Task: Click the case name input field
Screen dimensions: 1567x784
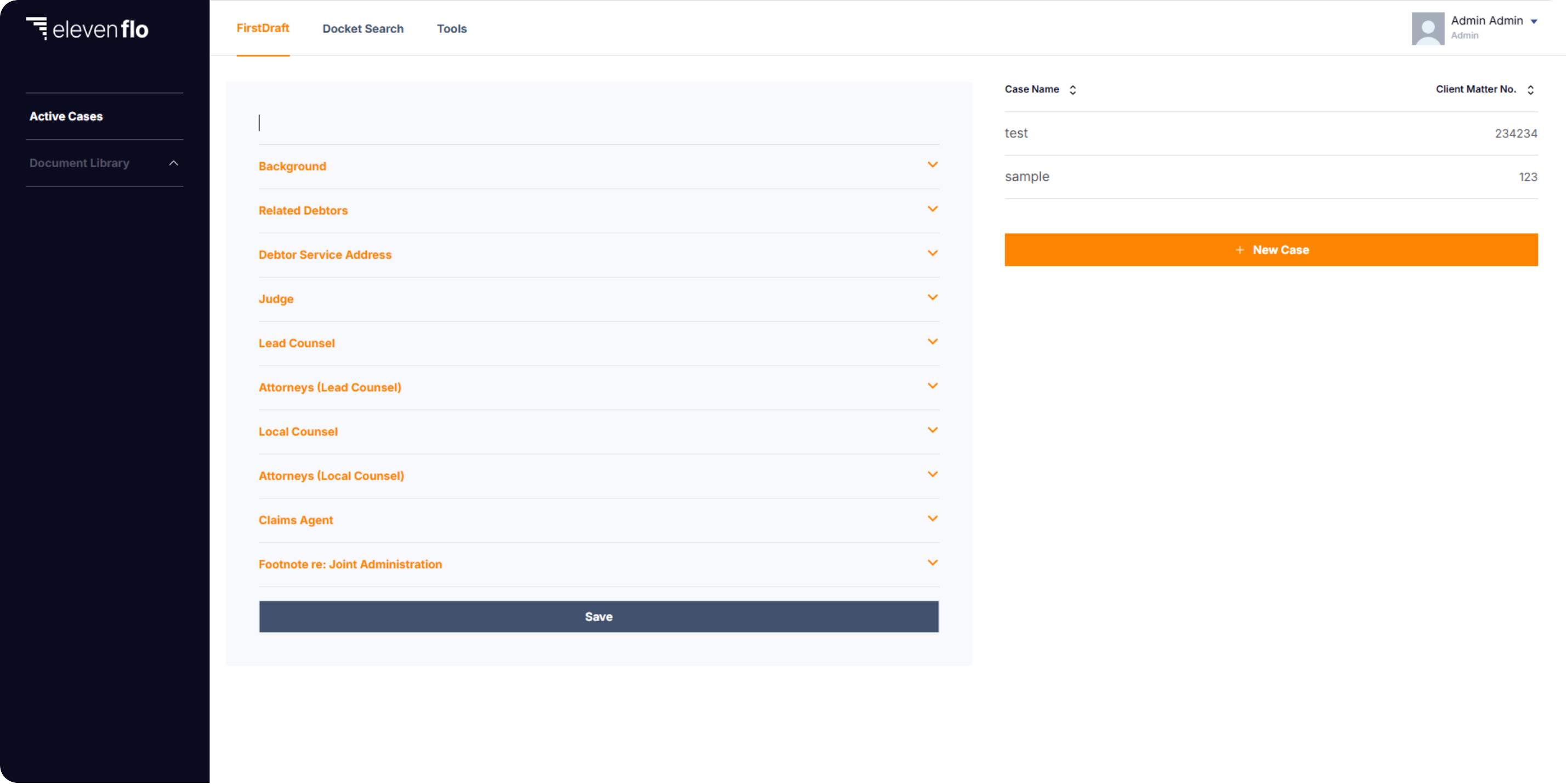Action: click(x=599, y=123)
